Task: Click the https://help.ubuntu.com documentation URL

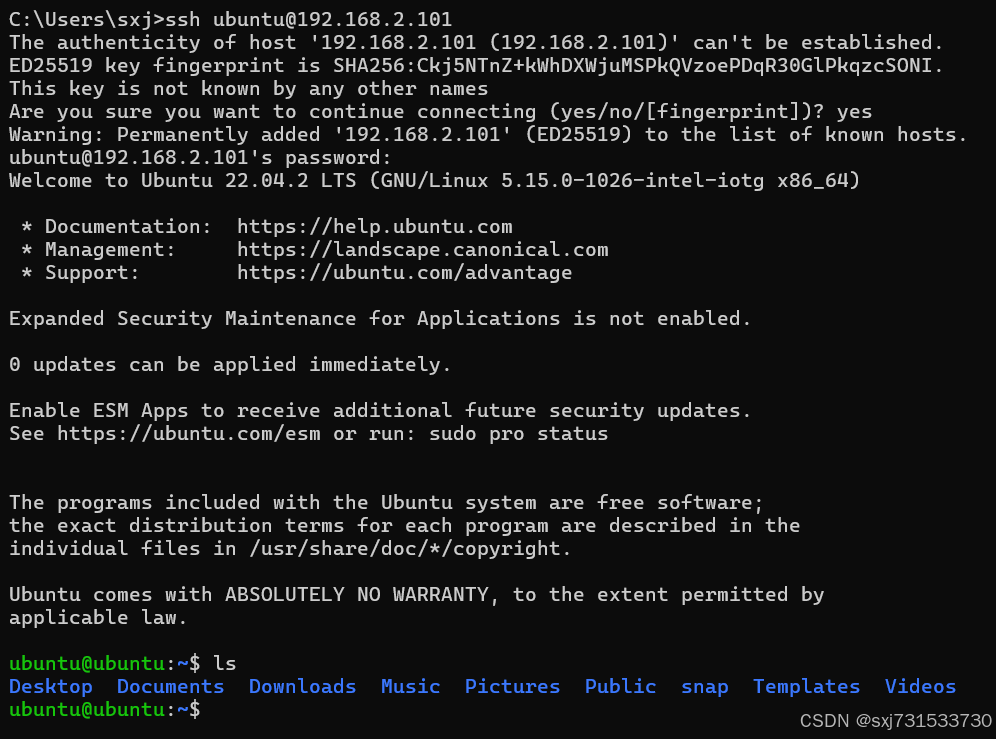Action: pos(374,227)
